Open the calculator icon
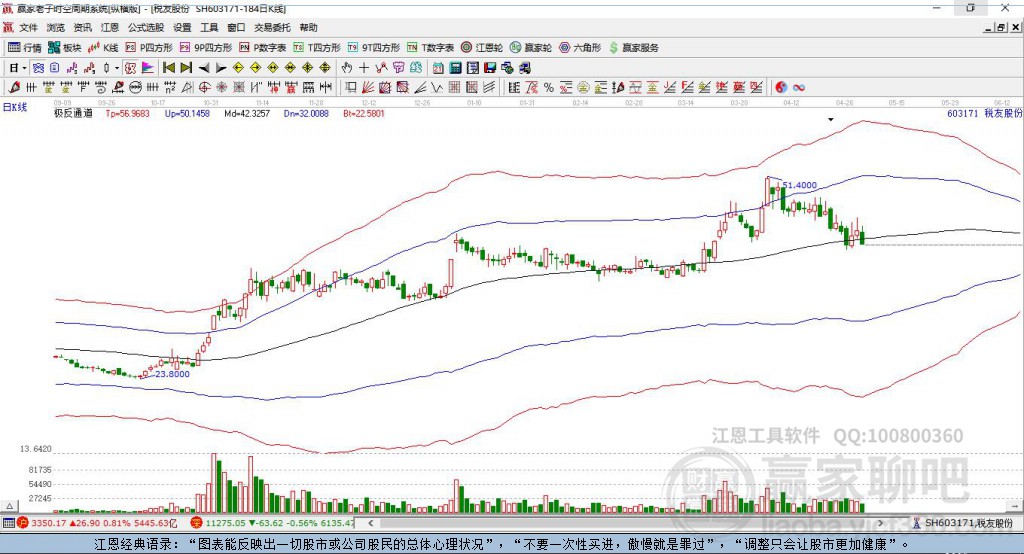Image resolution: width=1024 pixels, height=554 pixels. coord(455,68)
